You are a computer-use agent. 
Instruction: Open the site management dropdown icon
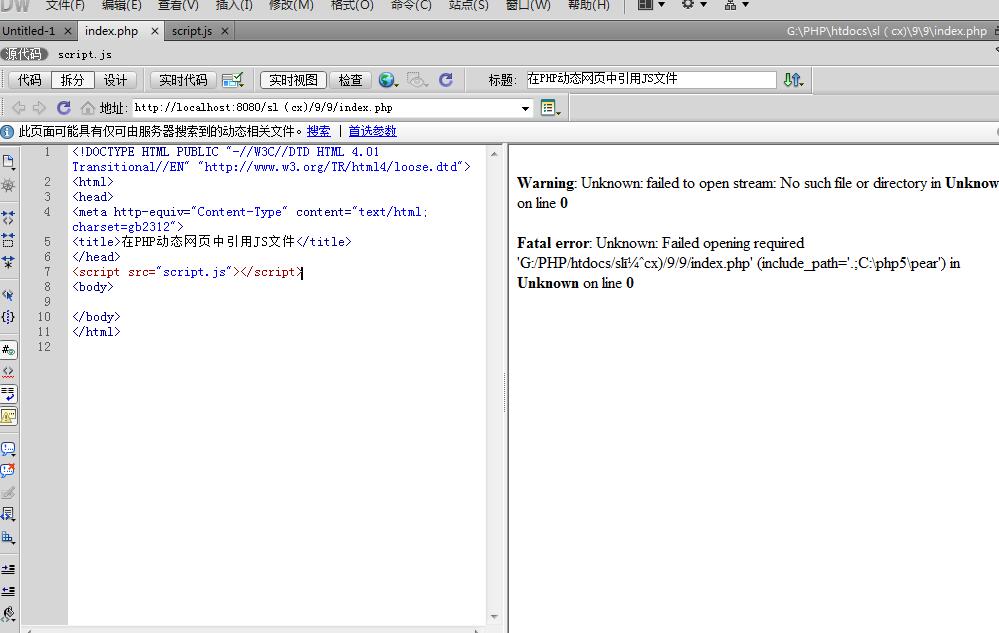737,5
